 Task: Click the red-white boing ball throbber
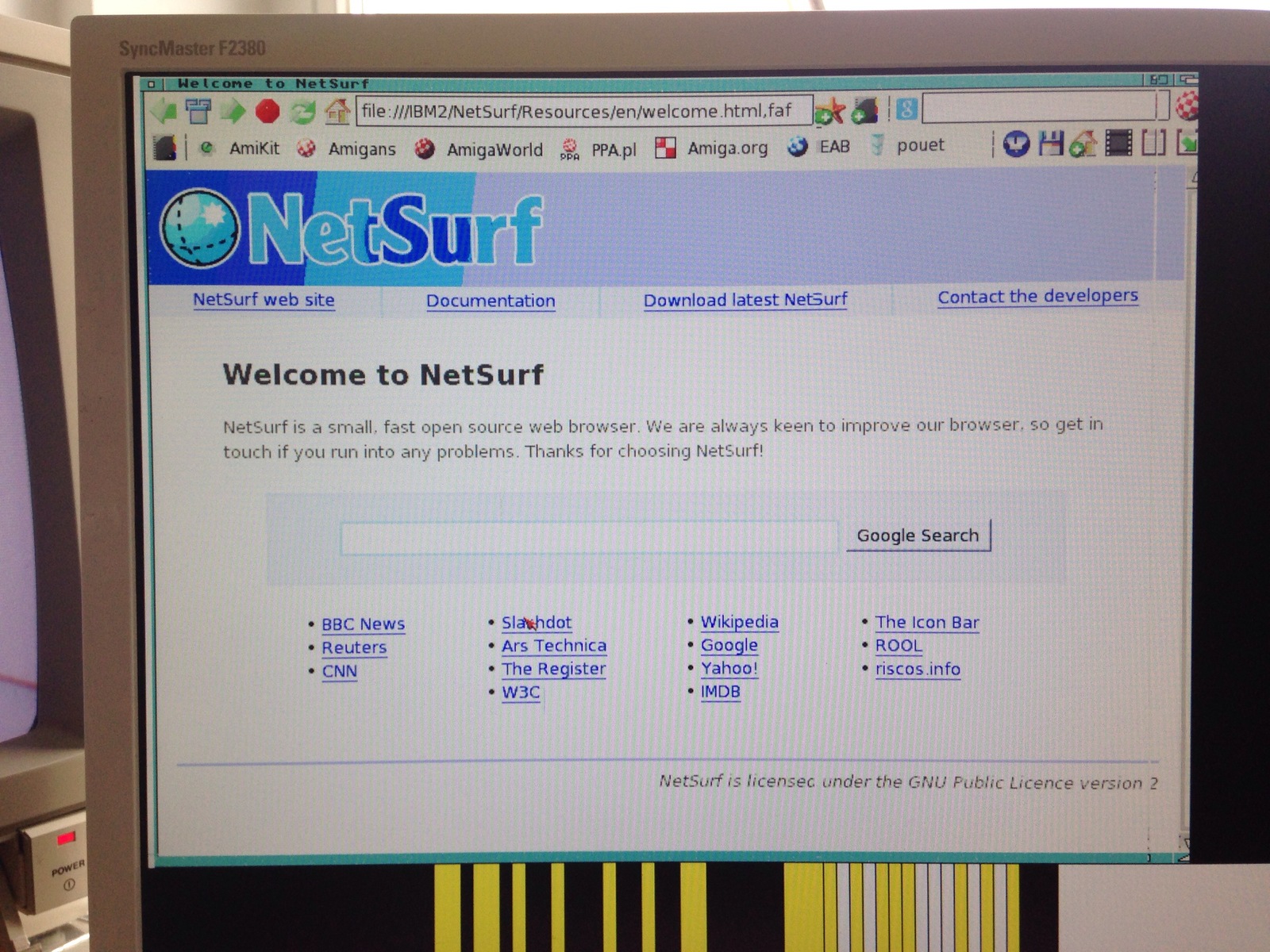point(1187,105)
